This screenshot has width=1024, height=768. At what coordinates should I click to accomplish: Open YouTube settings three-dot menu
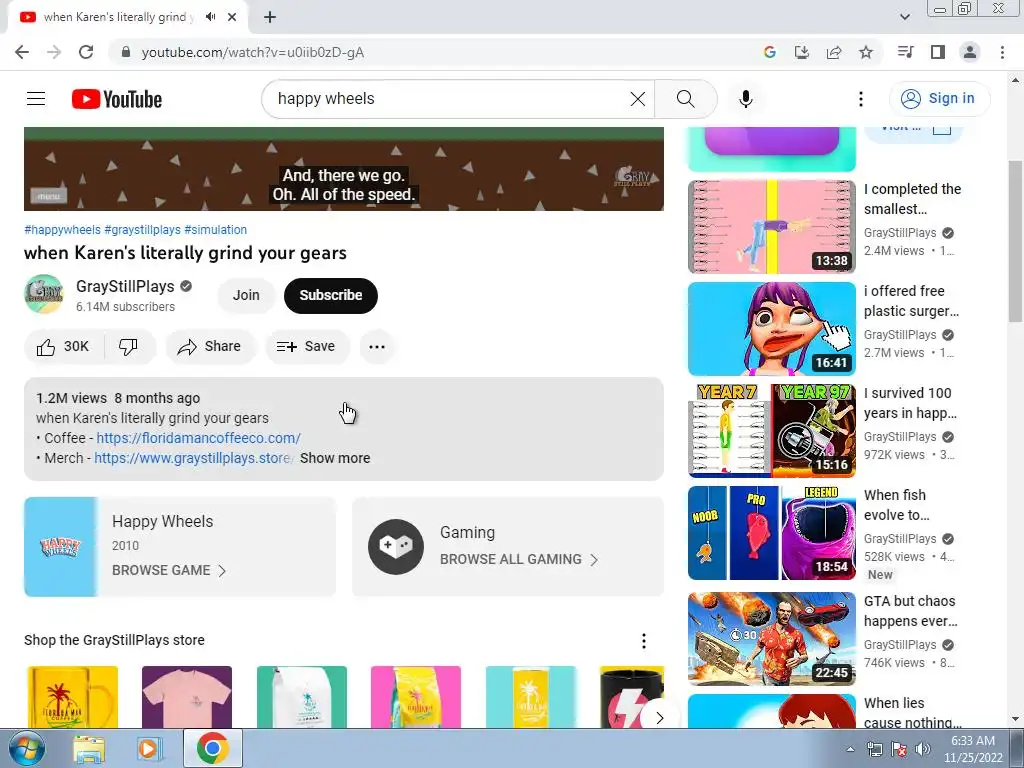[861, 99]
